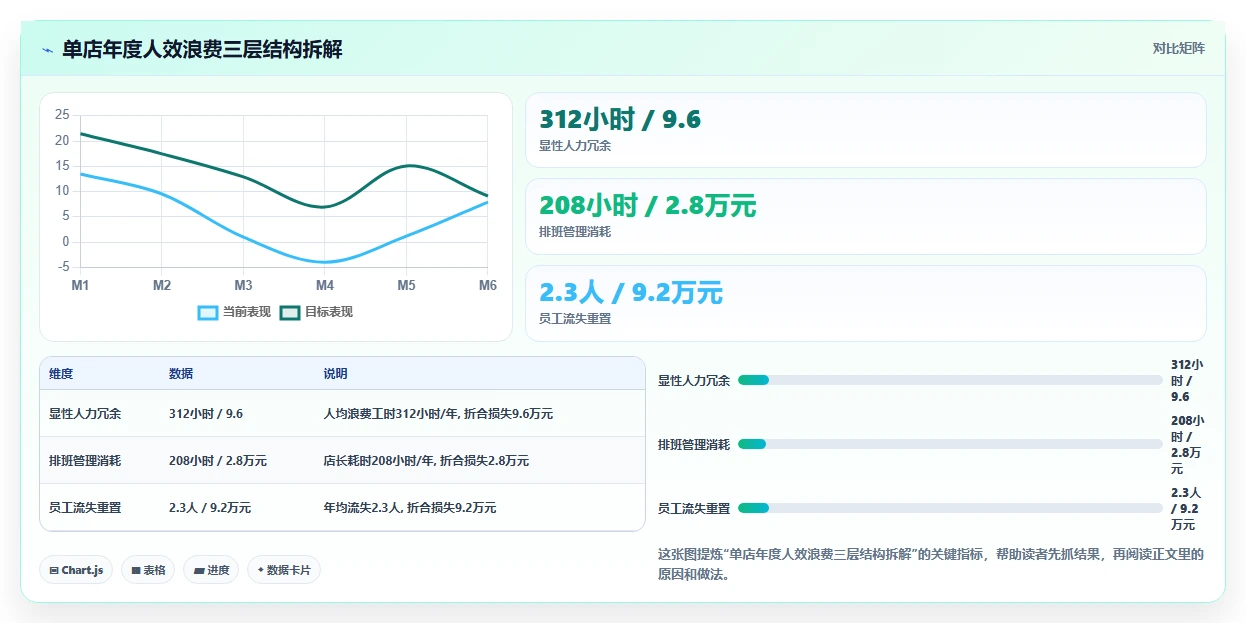The width and height of the screenshot is (1246, 623).
Task: Click text 人均浪费工时312小时/年
Action: (390, 413)
